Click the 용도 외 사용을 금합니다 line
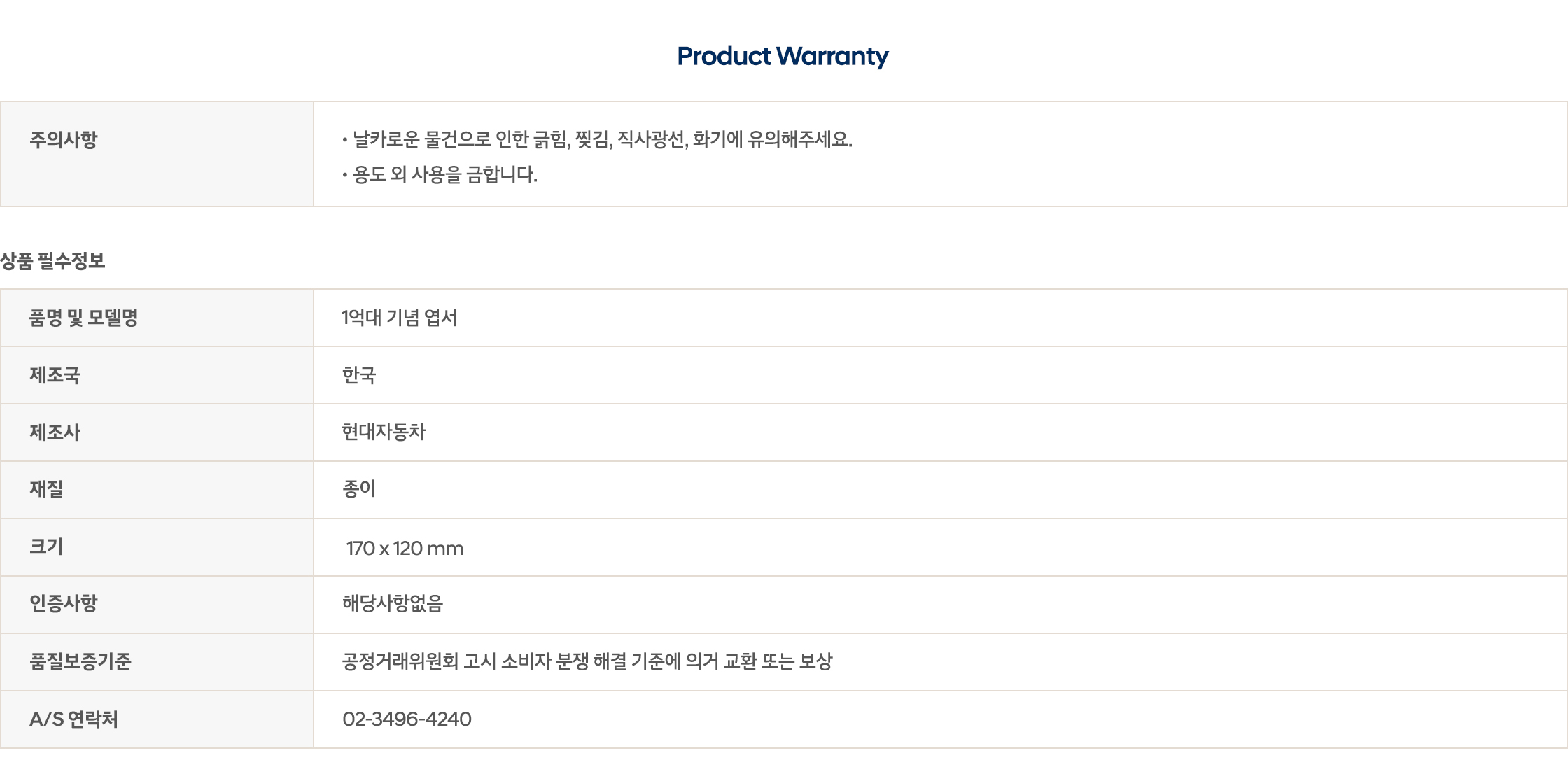Viewport: 1568px width, 767px height. [x=440, y=174]
